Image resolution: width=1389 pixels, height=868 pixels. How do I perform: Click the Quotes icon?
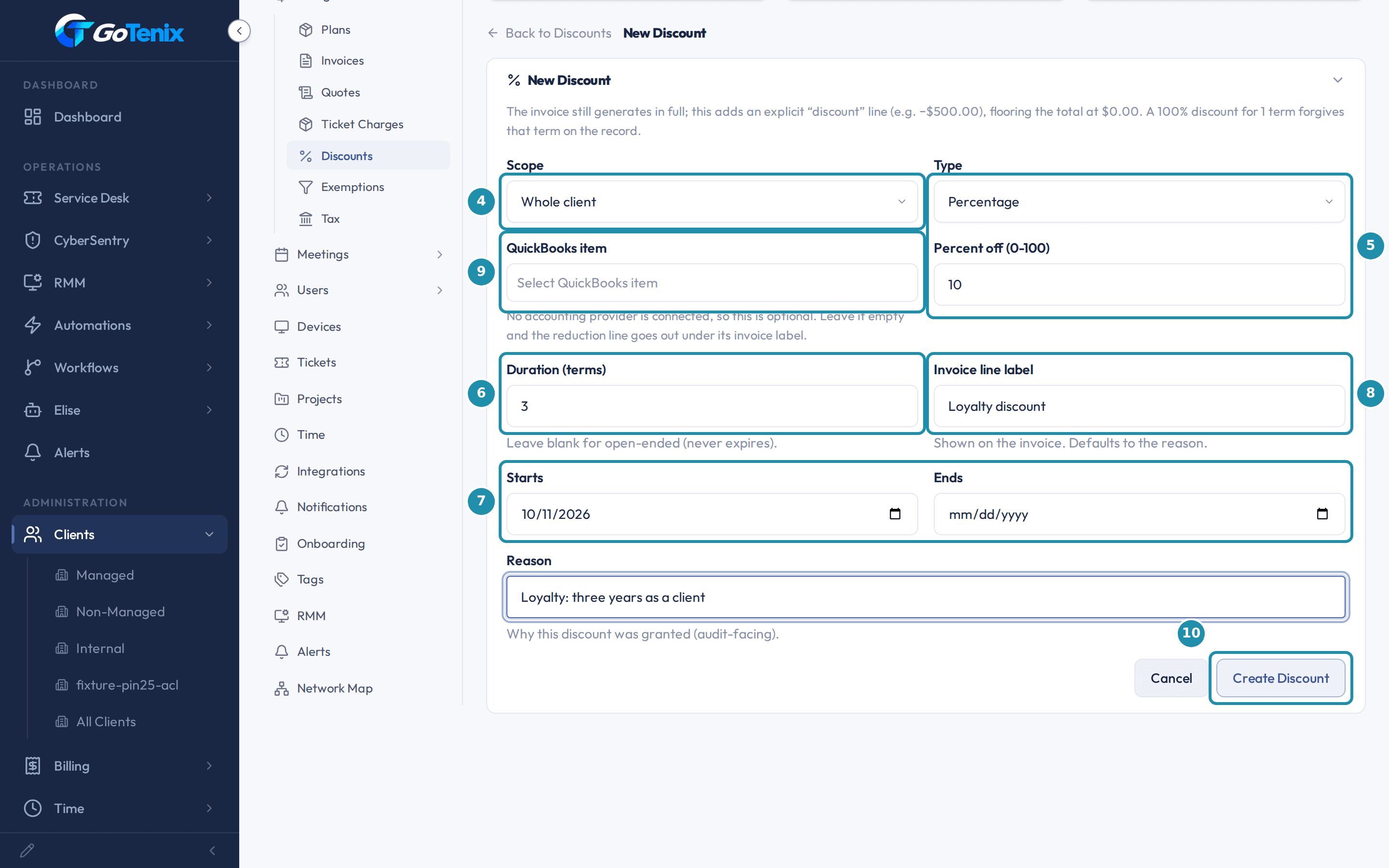pyautogui.click(x=306, y=93)
